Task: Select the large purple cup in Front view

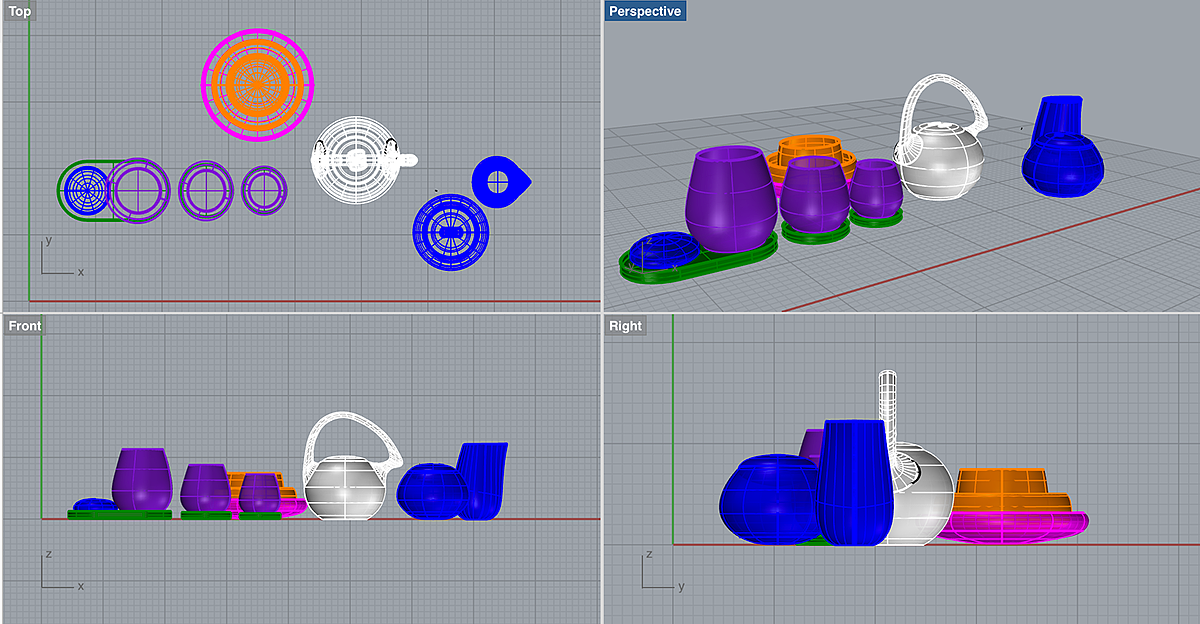Action: click(141, 480)
